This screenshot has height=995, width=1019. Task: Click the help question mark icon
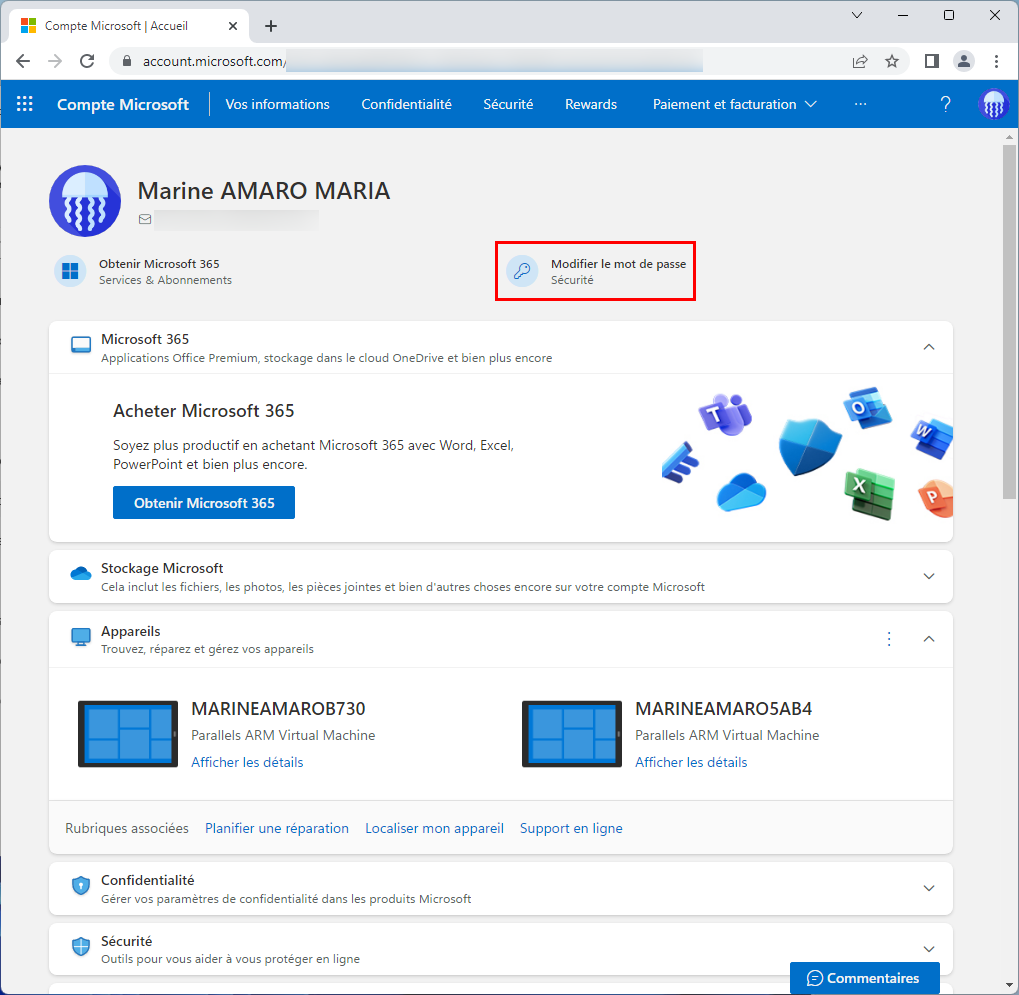tap(946, 104)
